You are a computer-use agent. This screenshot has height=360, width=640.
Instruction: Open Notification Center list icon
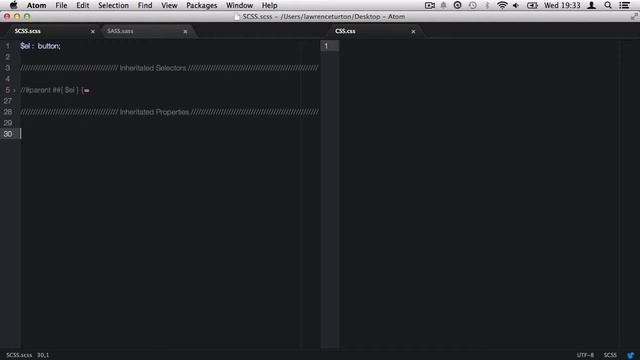point(624,5)
